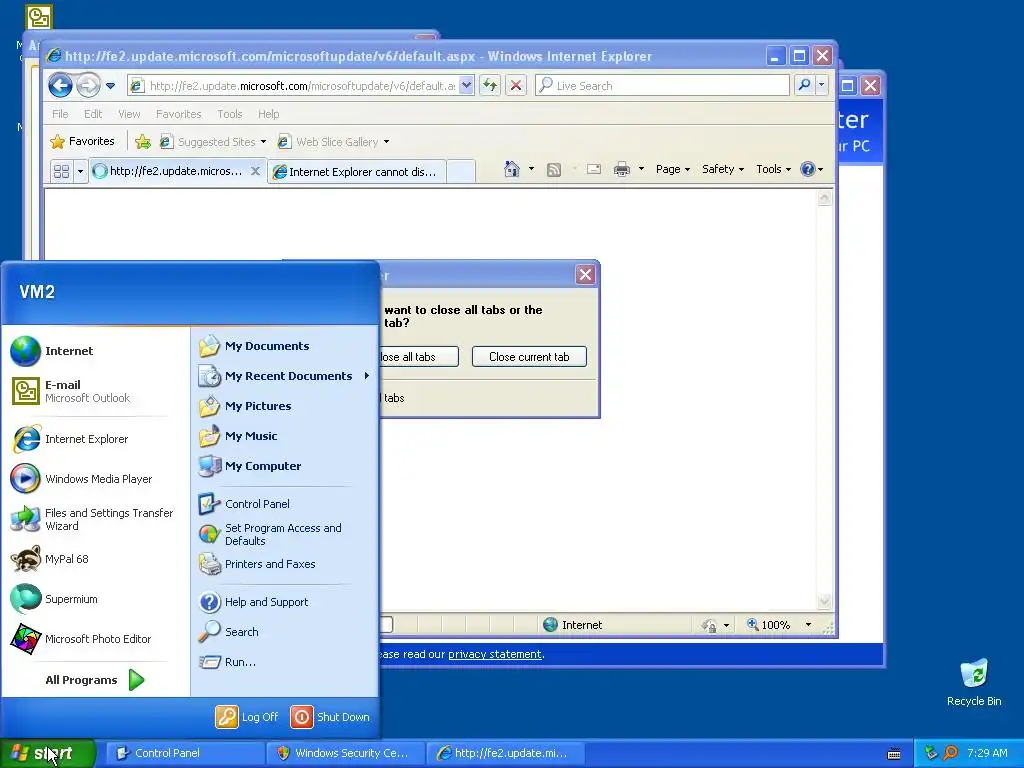Expand the address bar URL dropdown

pos(466,86)
